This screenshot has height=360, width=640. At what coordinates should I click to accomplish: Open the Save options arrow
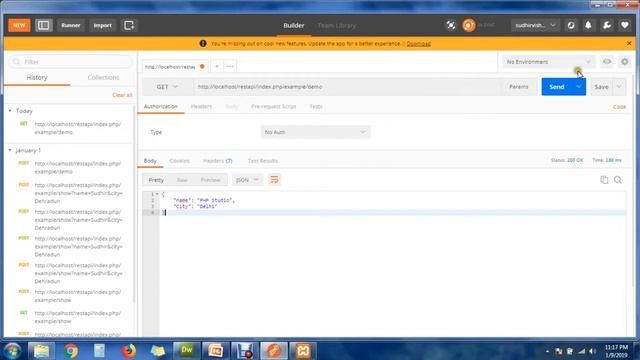point(619,87)
